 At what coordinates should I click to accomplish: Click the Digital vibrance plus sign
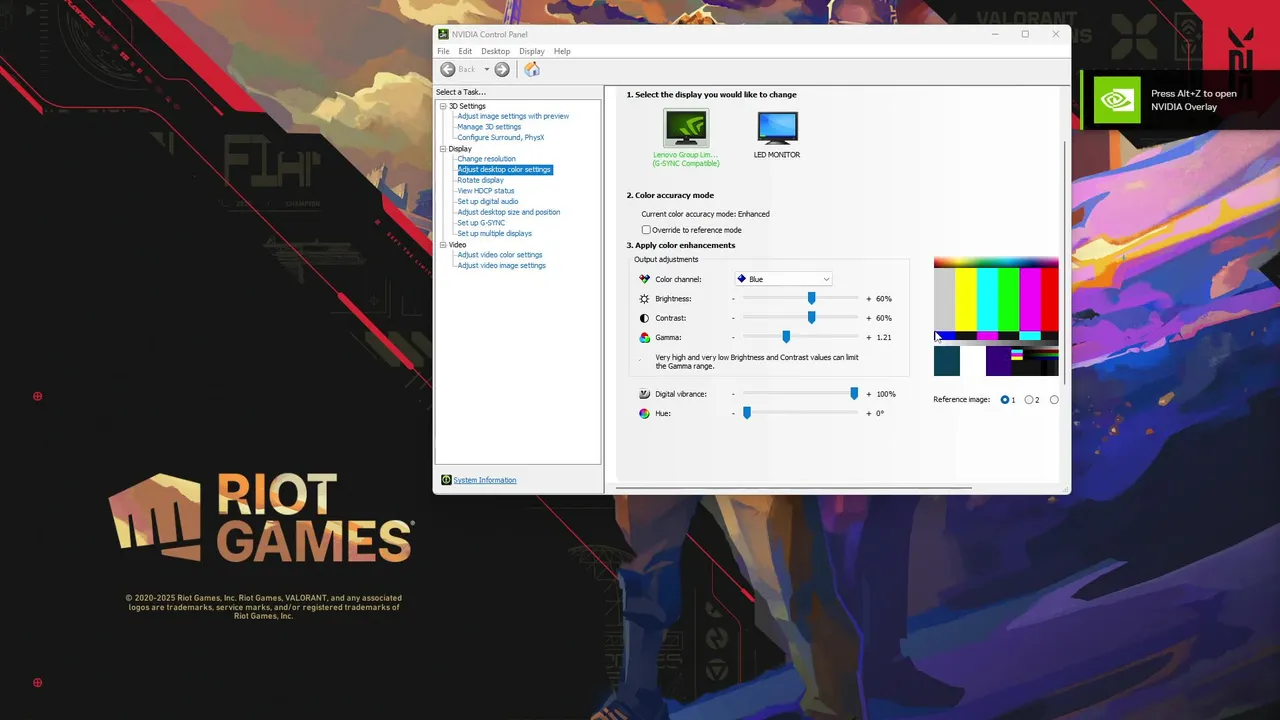(868, 394)
